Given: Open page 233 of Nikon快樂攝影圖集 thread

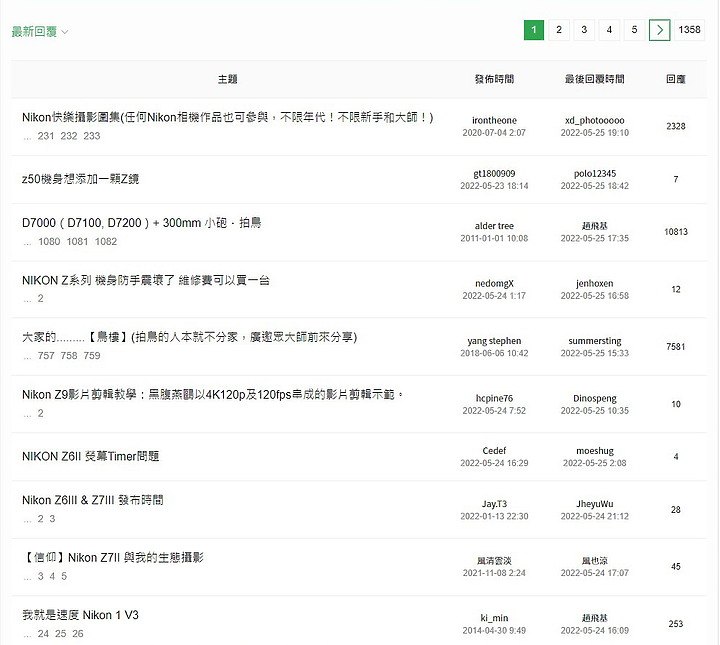Looking at the screenshot, I should (92, 136).
